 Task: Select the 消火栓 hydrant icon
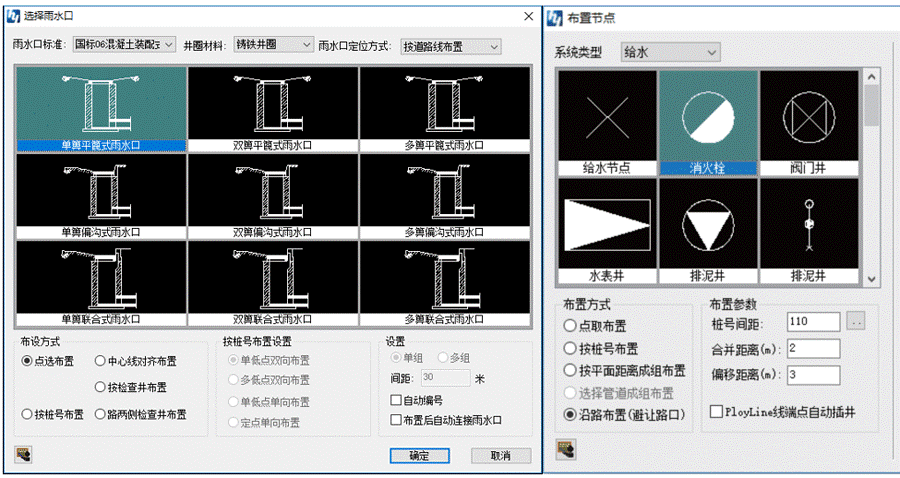707,118
